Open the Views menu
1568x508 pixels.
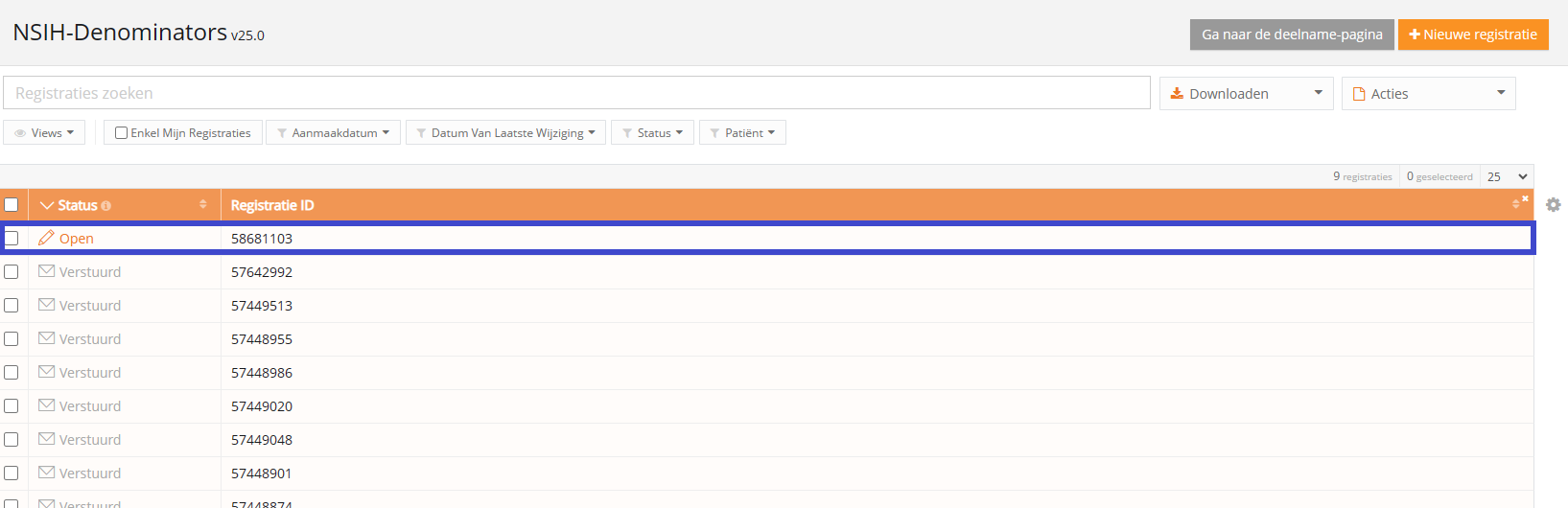[44, 133]
